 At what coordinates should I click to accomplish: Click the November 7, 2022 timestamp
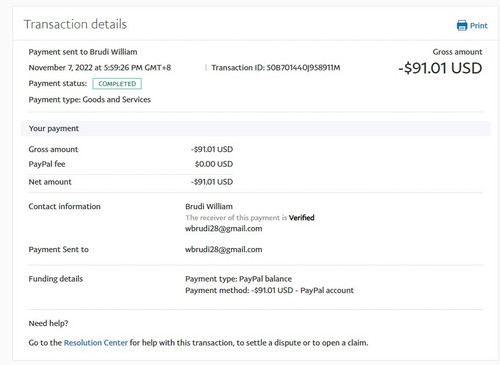point(100,68)
